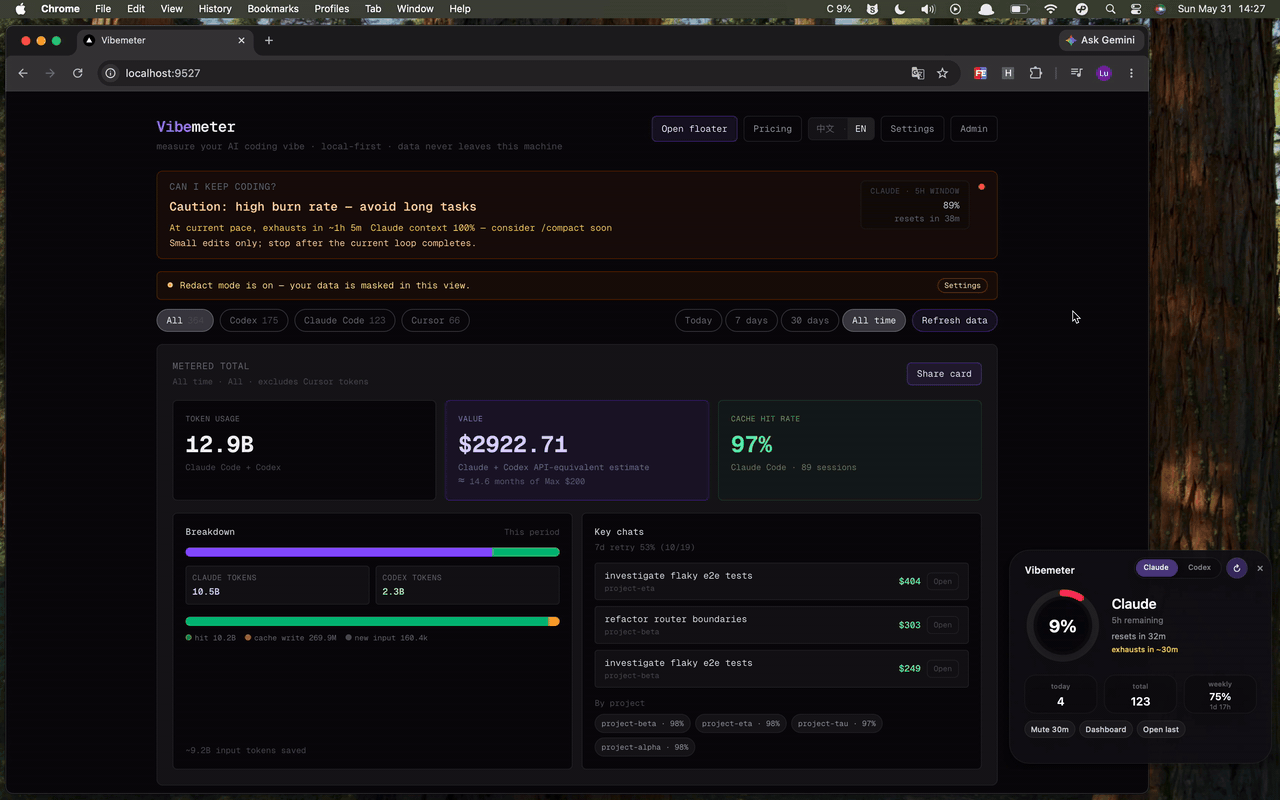Reload the page with the Chrome reload icon
1280x800 pixels.
(x=78, y=73)
